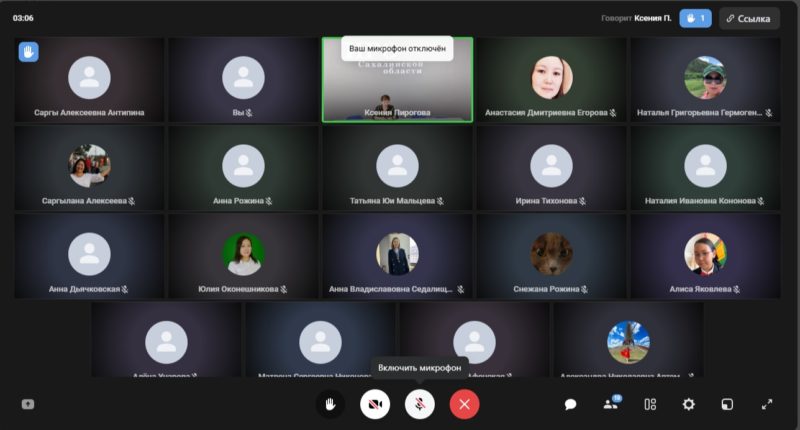800x430 pixels.
Task: Click Юлия Оконешникова's avatar
Action: 243,254
